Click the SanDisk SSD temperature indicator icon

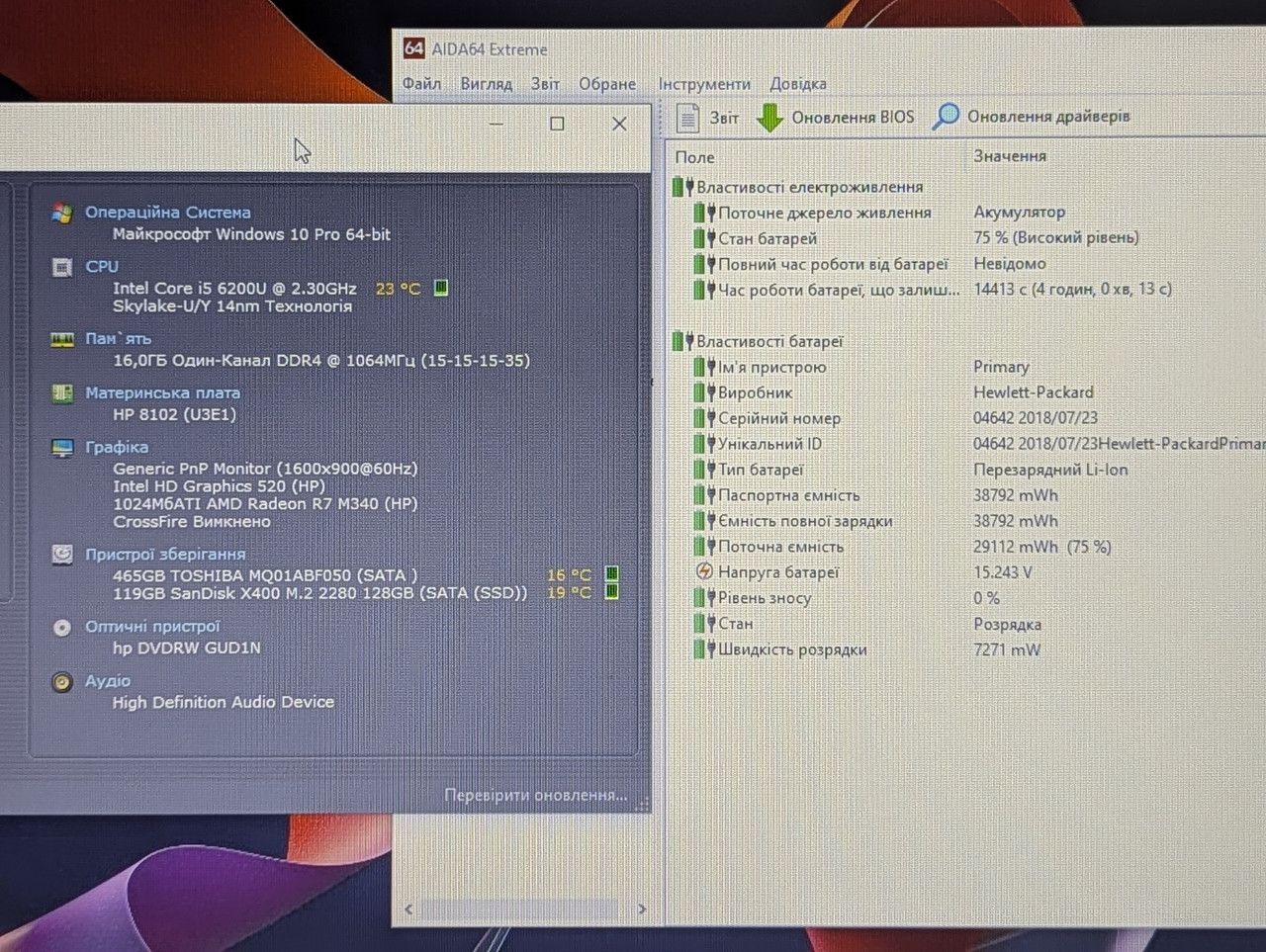tap(611, 591)
